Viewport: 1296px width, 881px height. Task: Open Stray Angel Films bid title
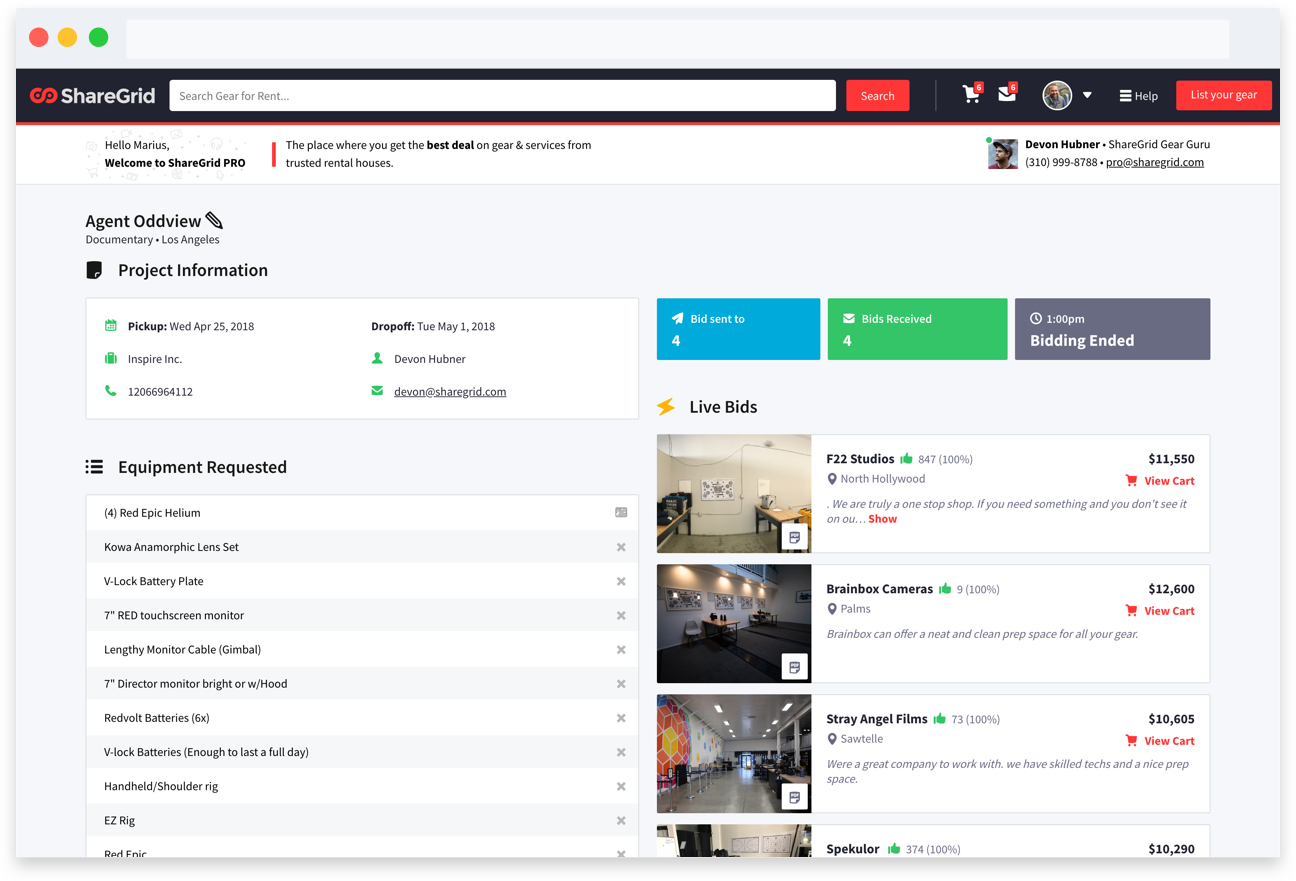877,719
